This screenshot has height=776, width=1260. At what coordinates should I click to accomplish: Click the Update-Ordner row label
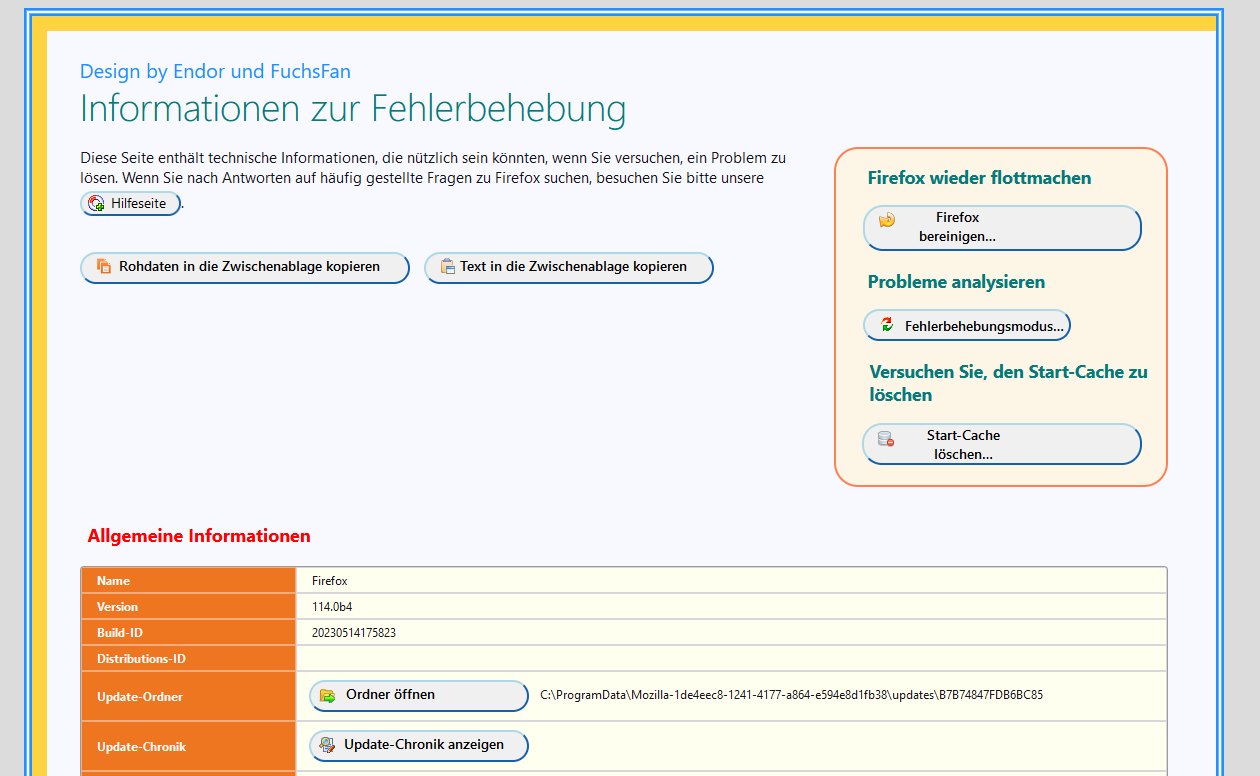pyautogui.click(x=139, y=697)
